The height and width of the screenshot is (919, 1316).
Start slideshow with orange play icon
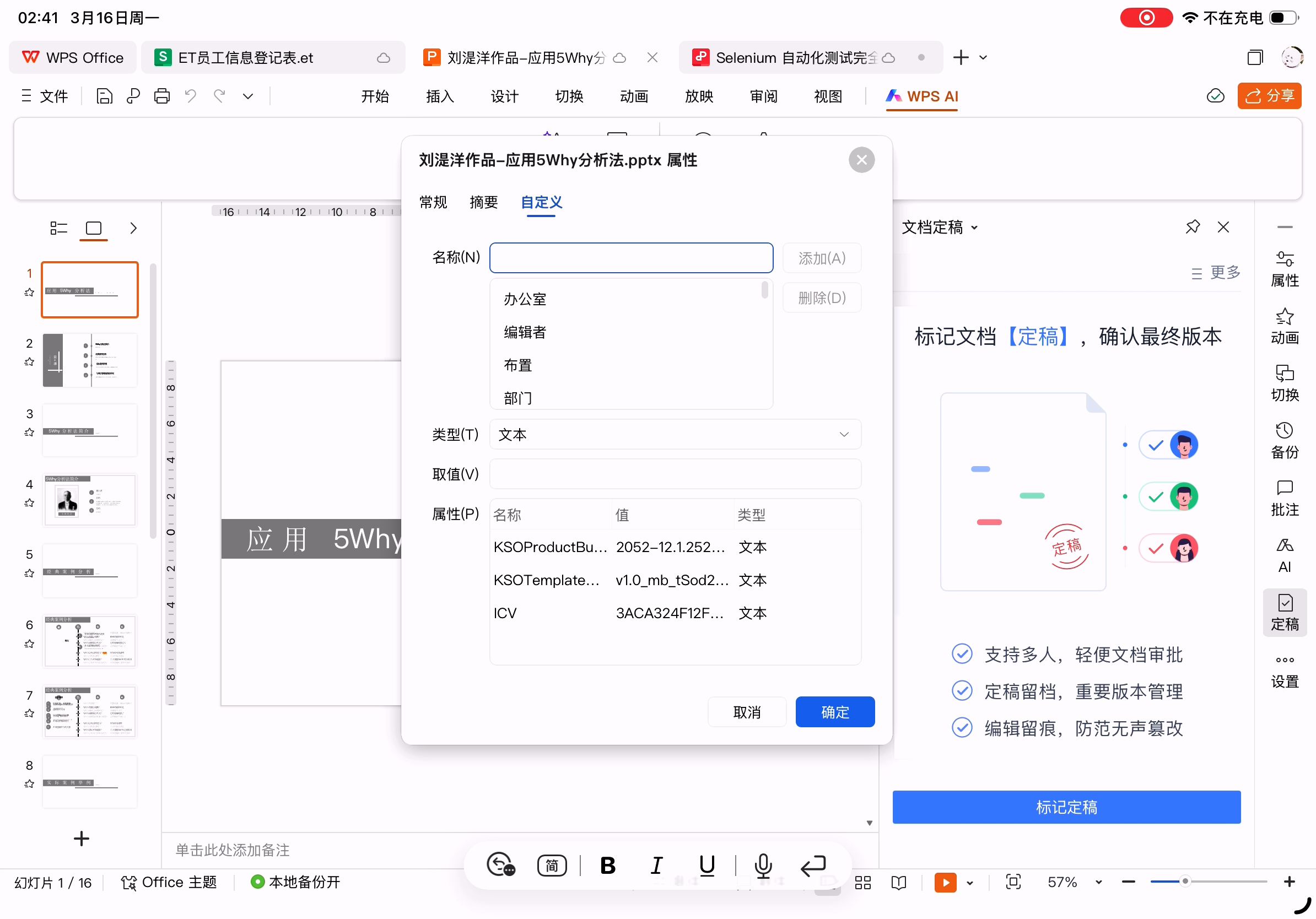pyautogui.click(x=945, y=882)
